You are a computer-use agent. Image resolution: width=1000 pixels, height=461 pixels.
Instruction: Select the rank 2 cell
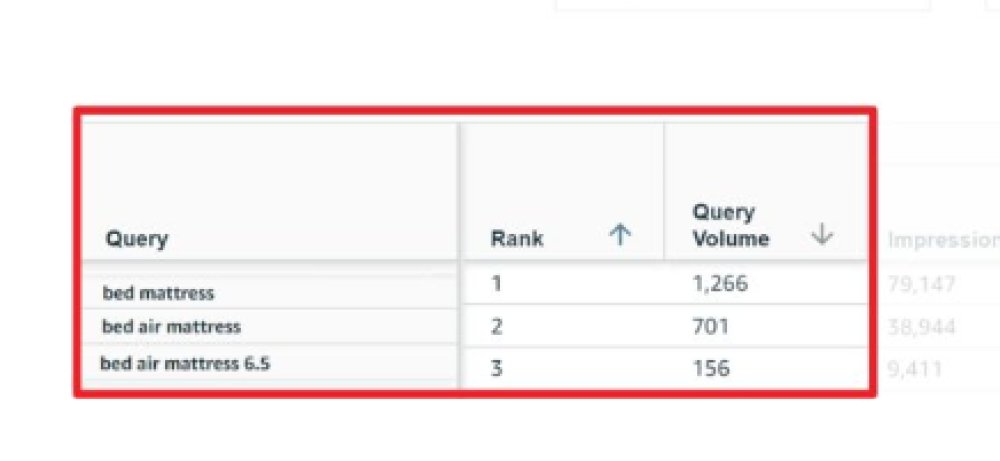[562, 326]
